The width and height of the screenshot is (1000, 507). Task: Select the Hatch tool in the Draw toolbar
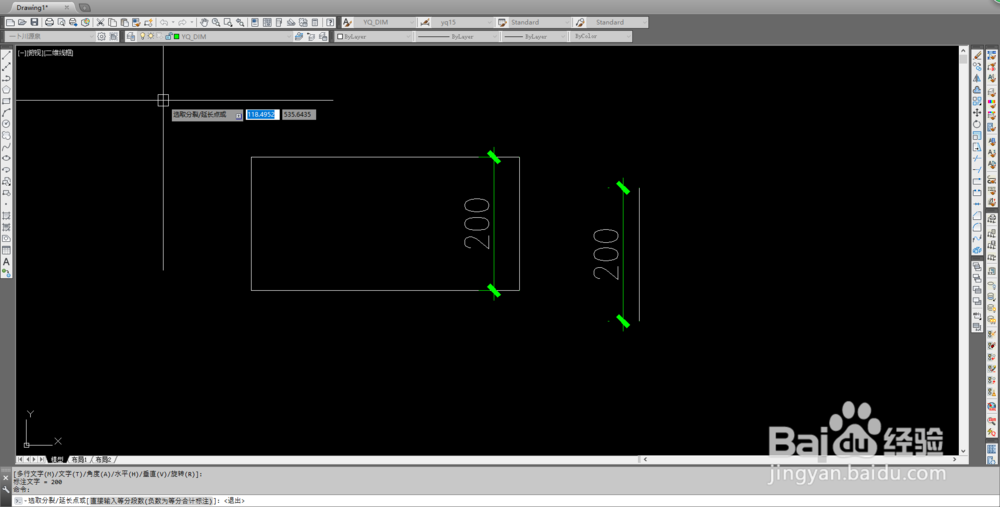point(6,216)
